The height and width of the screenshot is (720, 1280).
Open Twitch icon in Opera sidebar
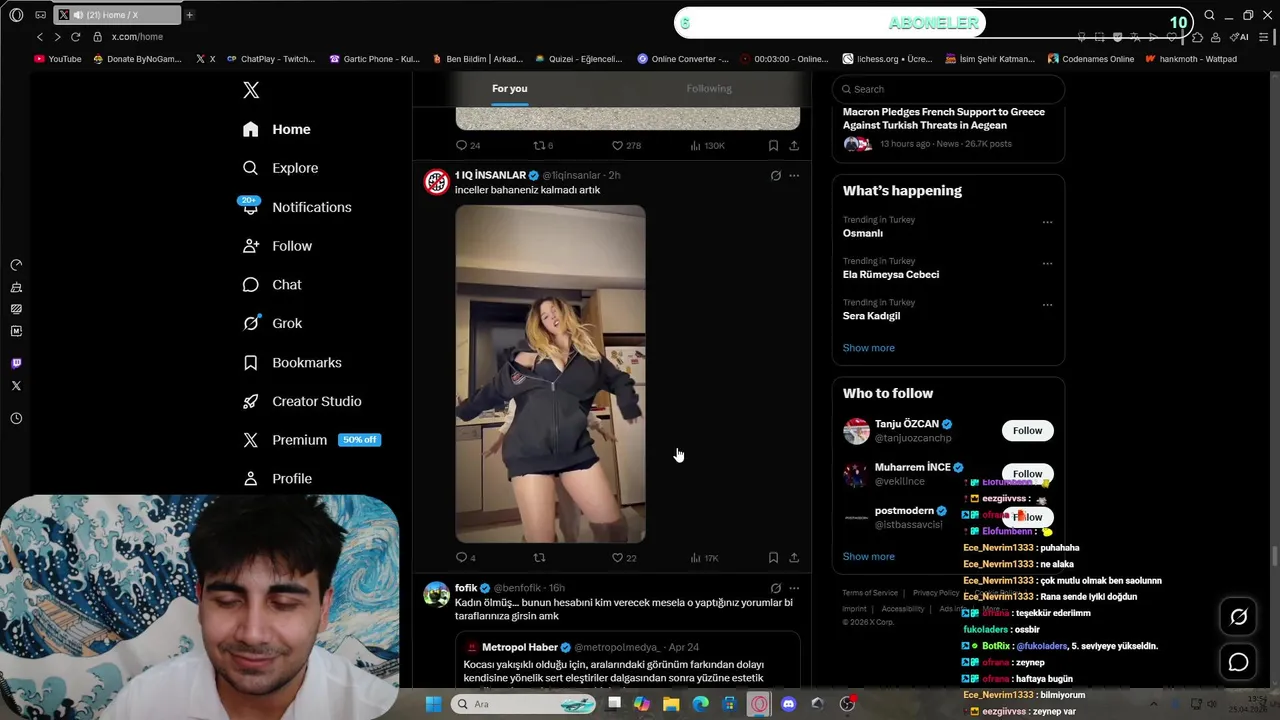click(16, 363)
